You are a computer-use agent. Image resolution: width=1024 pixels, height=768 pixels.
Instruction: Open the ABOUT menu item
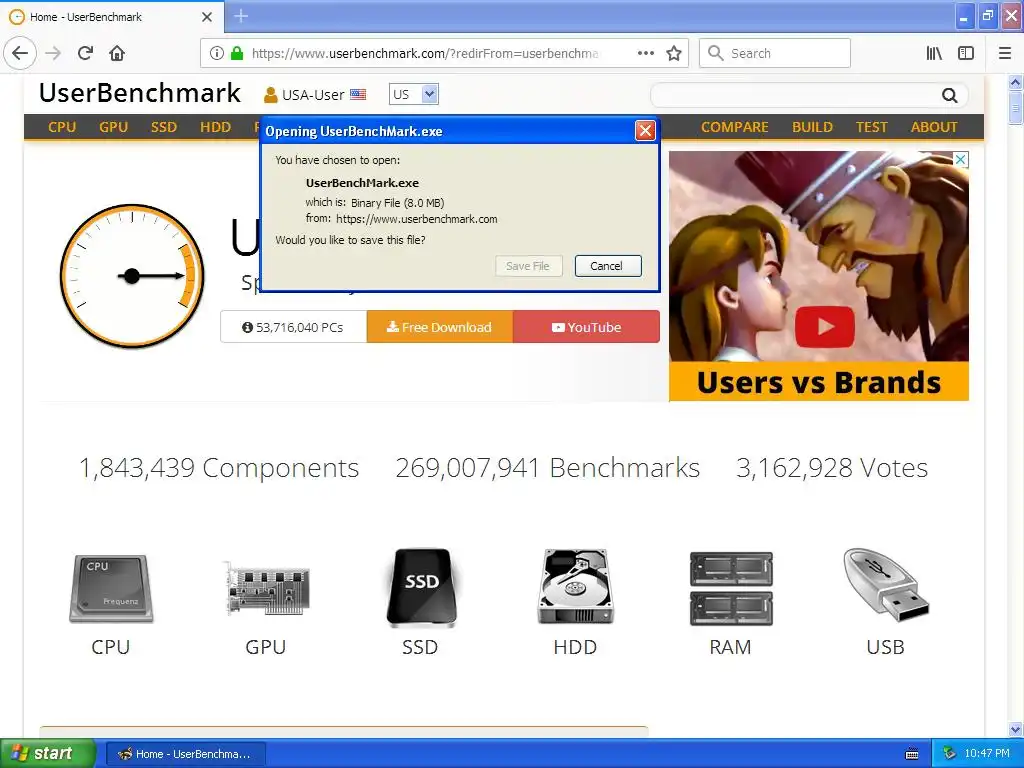[x=934, y=127]
